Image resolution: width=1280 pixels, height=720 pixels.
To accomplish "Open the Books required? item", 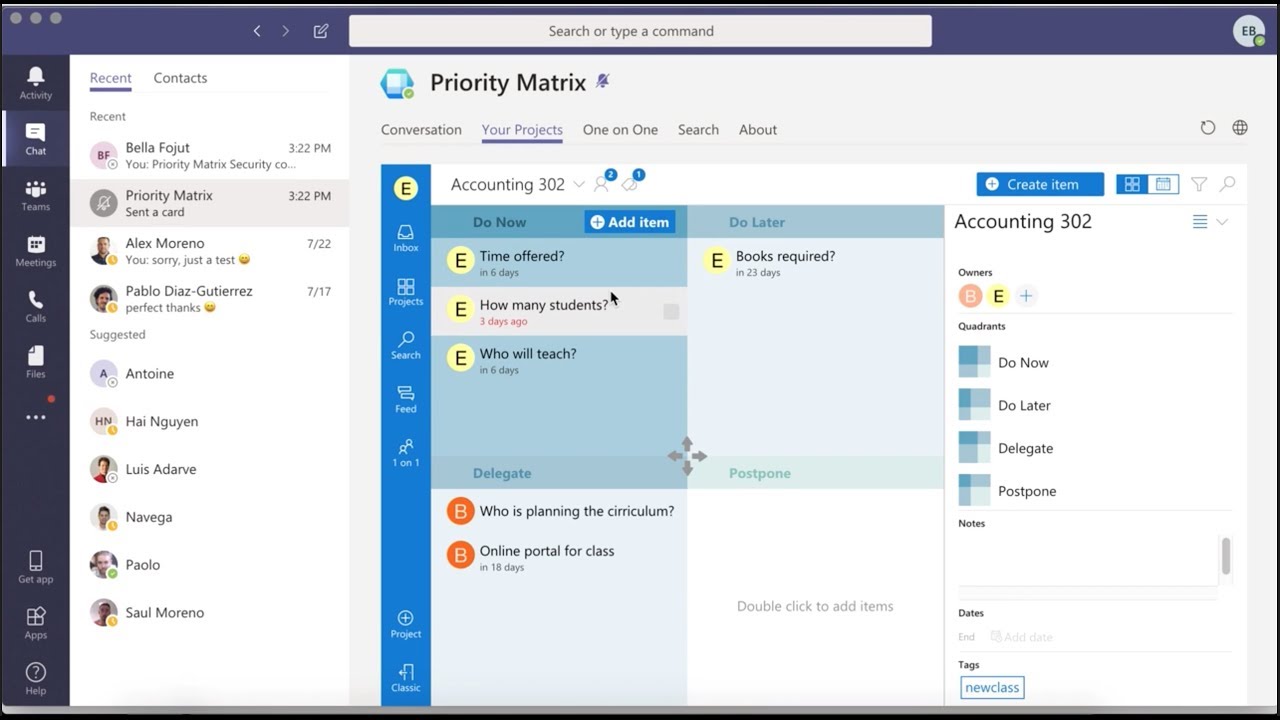I will (815, 263).
